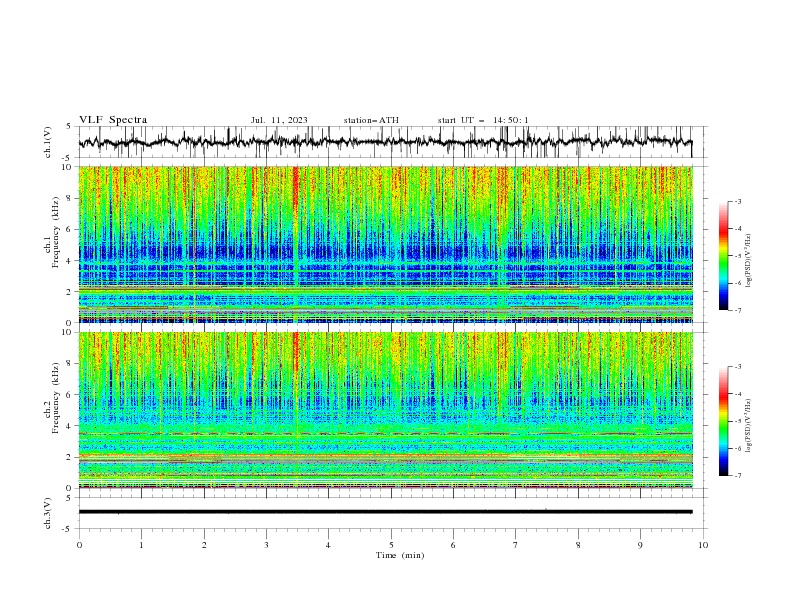Image resolution: width=792 pixels, height=612 pixels.
Task: Click time axis tick label '9'
Action: click(x=640, y=545)
